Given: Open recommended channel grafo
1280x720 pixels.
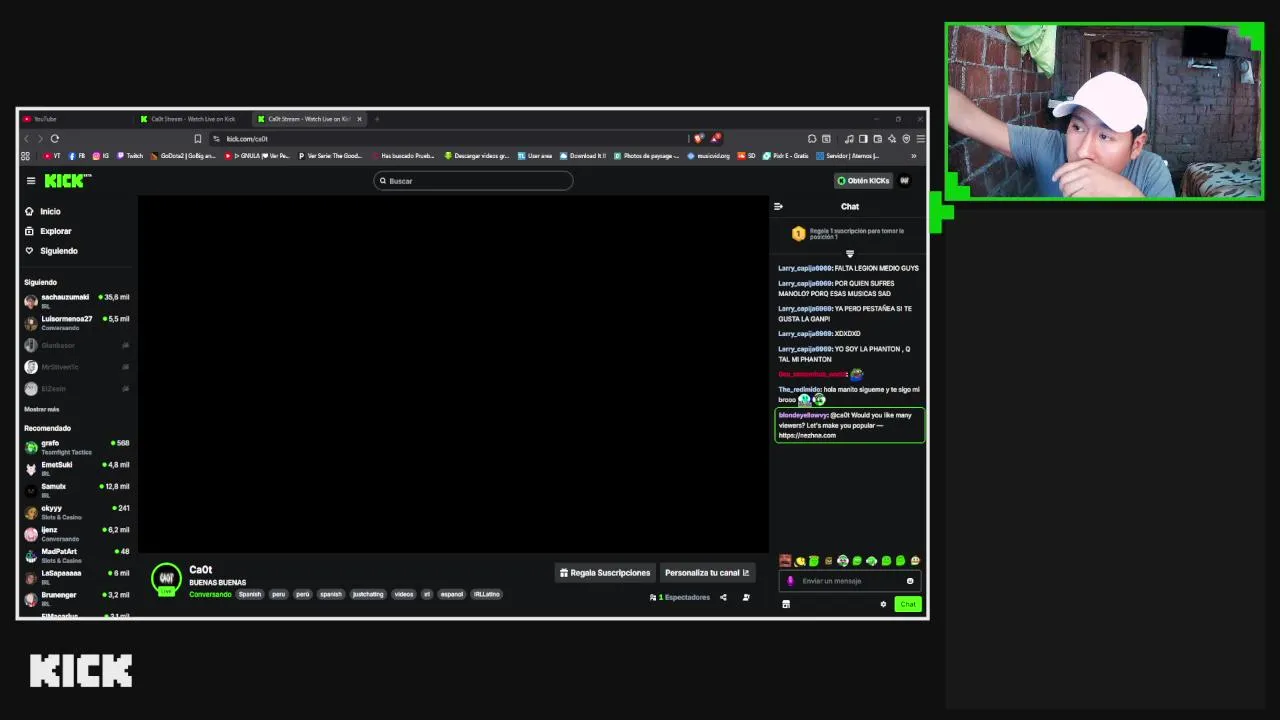Looking at the screenshot, I should click(76, 447).
